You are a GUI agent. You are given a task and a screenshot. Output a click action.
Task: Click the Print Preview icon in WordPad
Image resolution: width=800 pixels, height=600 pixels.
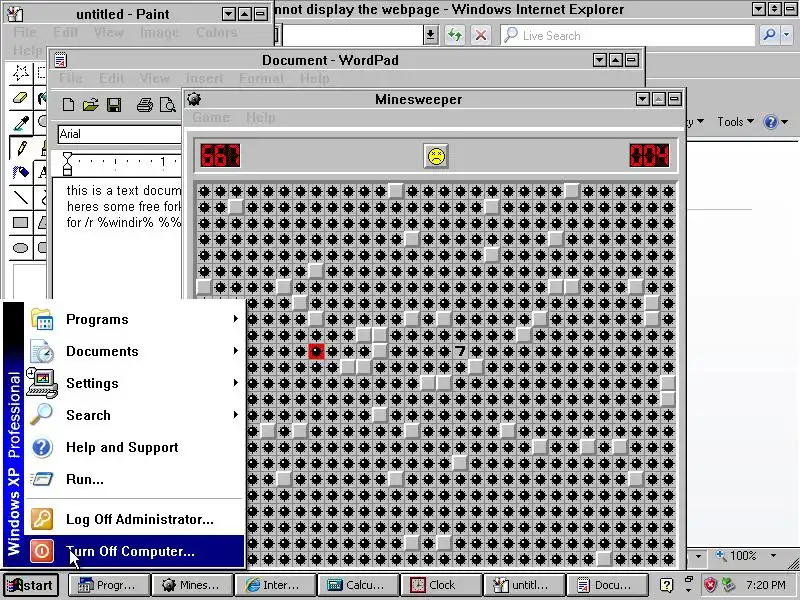[167, 105]
